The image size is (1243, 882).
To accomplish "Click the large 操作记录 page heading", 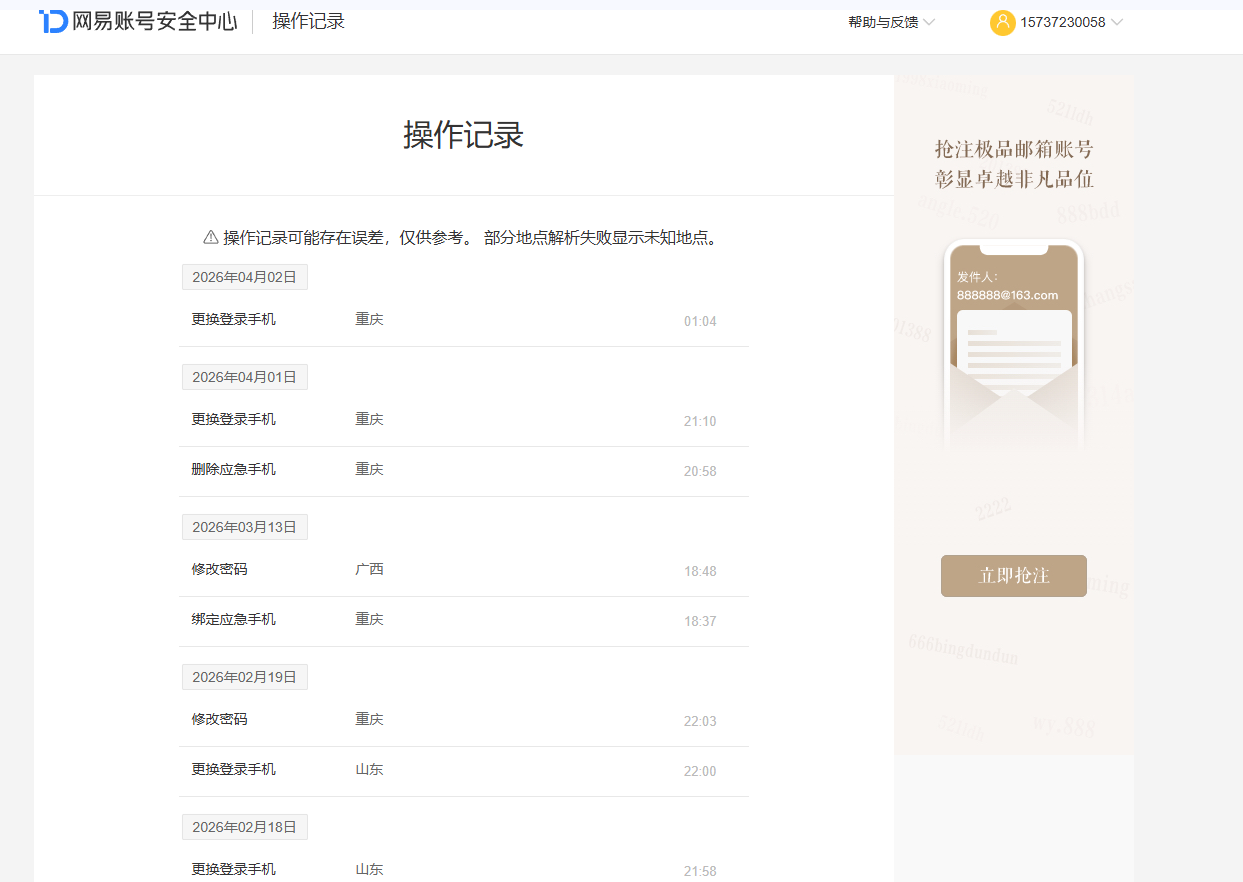I will tap(463, 135).
